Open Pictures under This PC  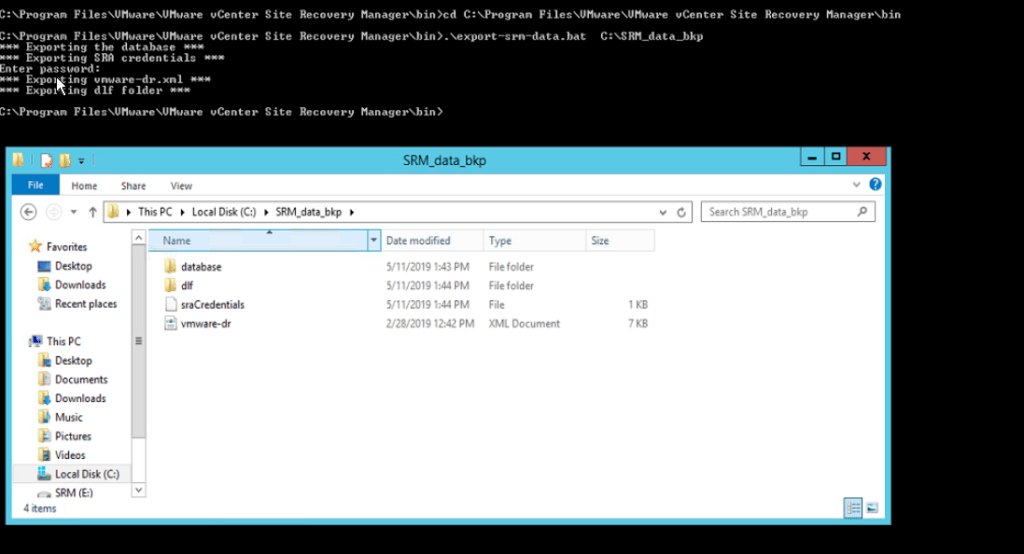pyautogui.click(x=73, y=436)
